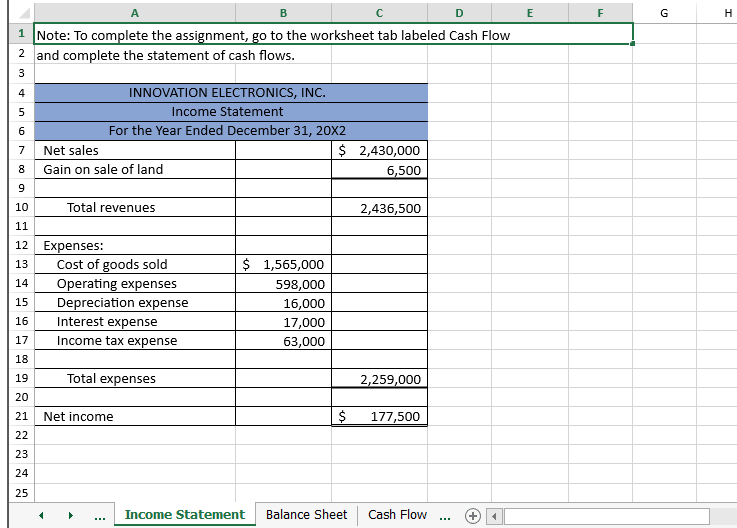The height and width of the screenshot is (528, 737).
Task: Select net income value 177,500
Action: (379, 416)
